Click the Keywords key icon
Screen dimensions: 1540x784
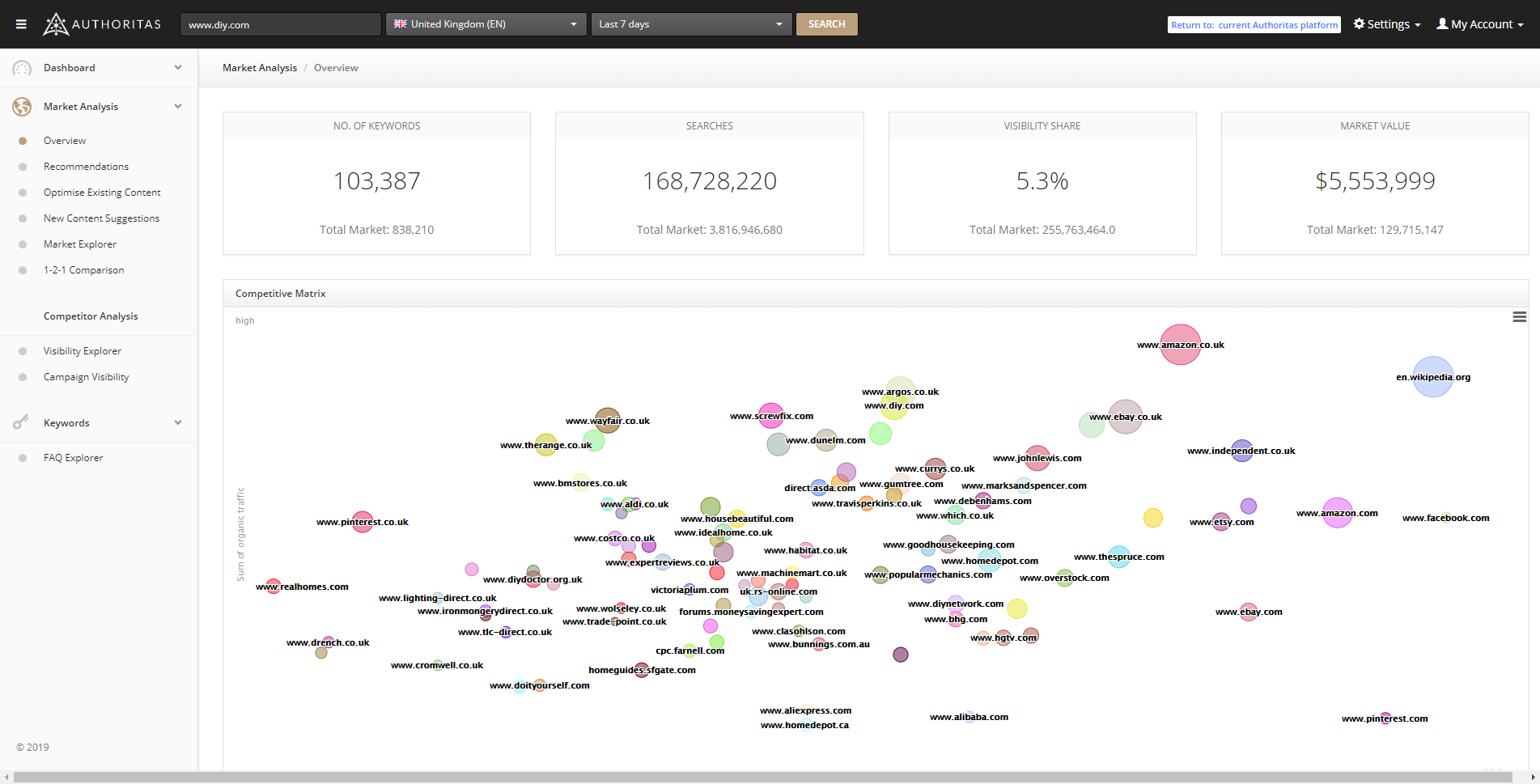(x=21, y=422)
